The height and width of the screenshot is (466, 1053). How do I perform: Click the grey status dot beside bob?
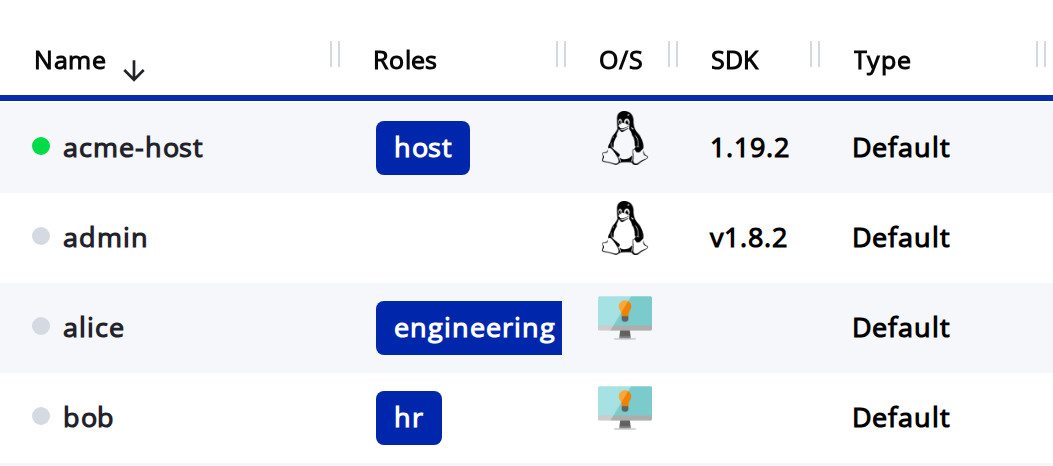(41, 416)
